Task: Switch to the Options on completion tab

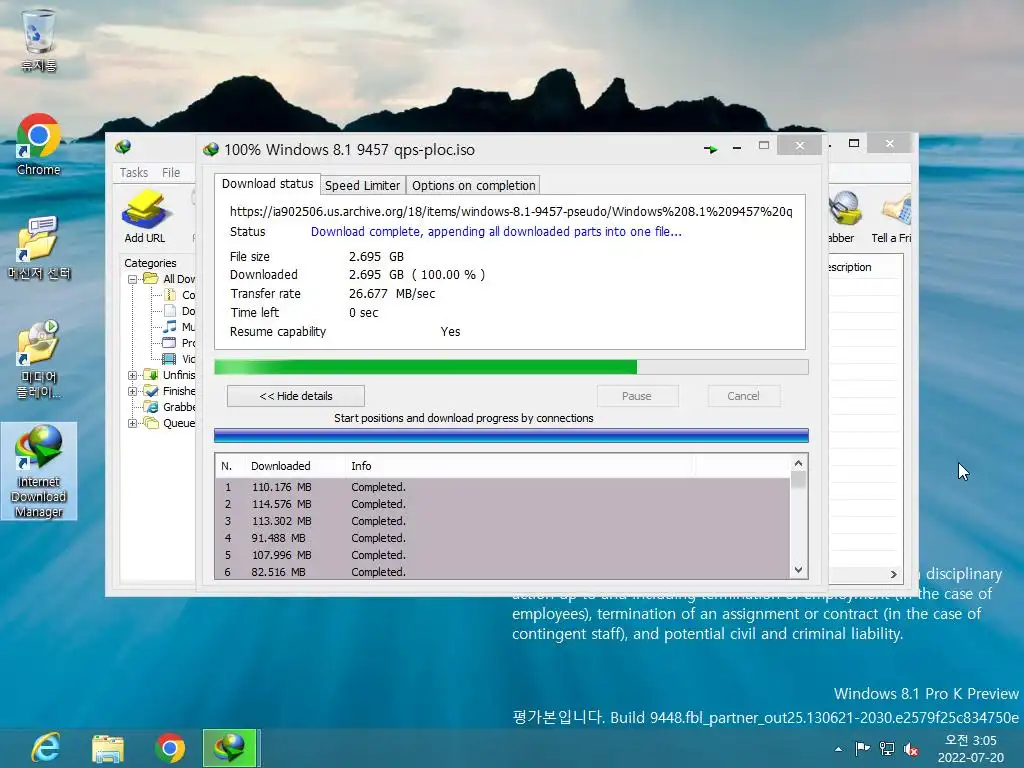Action: pyautogui.click(x=473, y=185)
